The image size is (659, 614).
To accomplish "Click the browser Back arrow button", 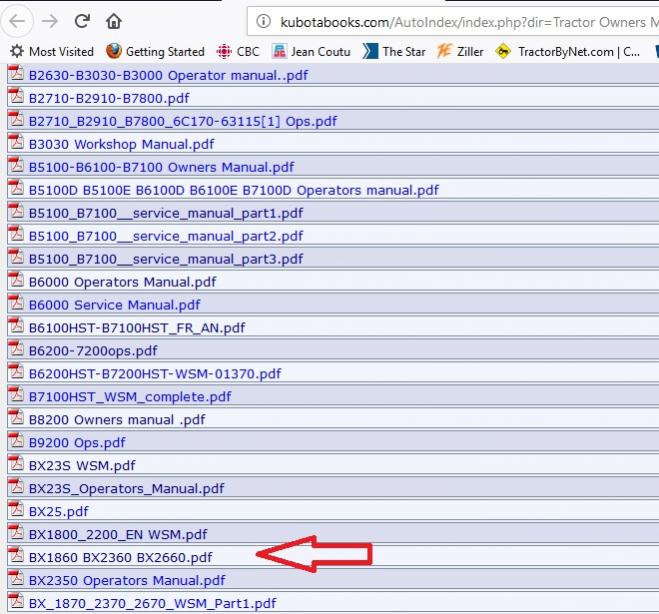I will click(19, 20).
